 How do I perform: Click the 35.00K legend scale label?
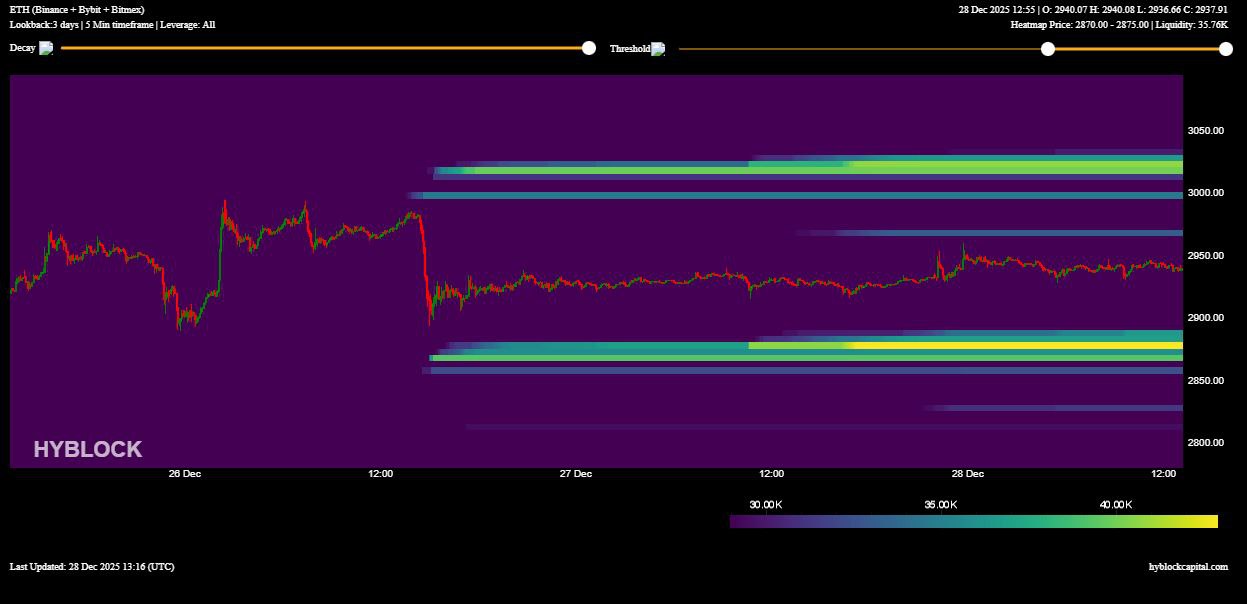940,505
